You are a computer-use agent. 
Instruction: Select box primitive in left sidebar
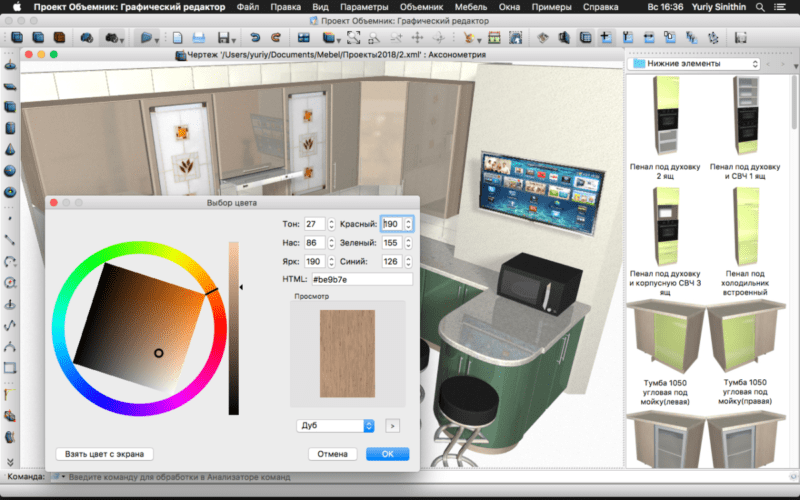coord(10,107)
